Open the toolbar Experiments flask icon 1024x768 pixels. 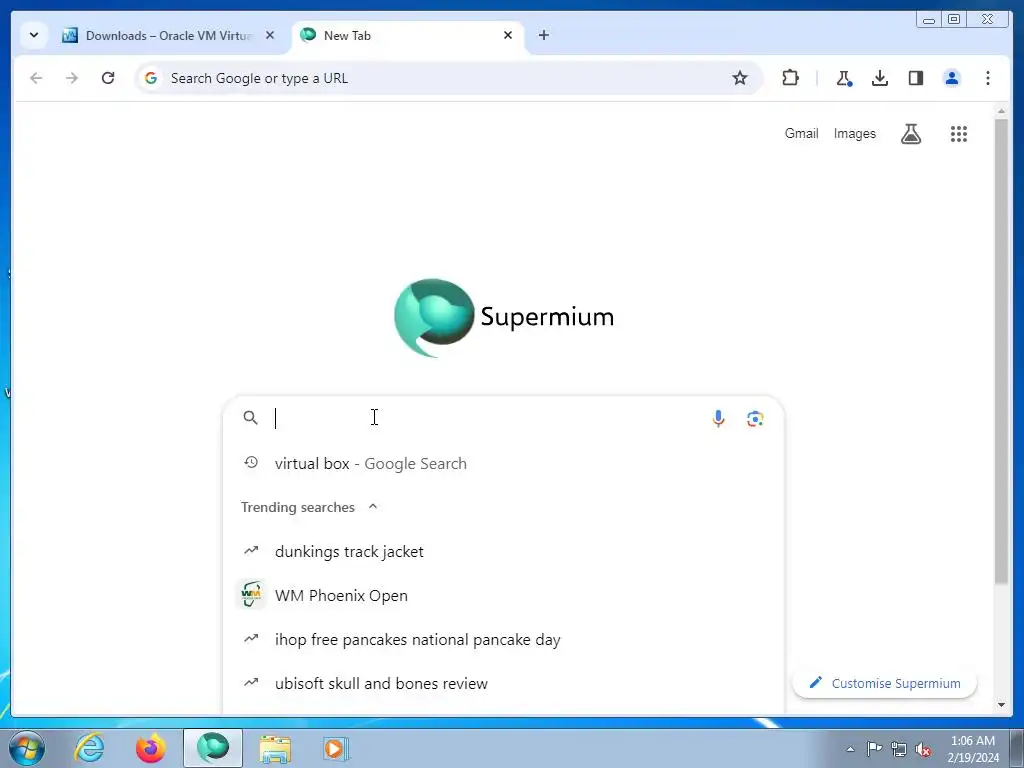click(844, 78)
